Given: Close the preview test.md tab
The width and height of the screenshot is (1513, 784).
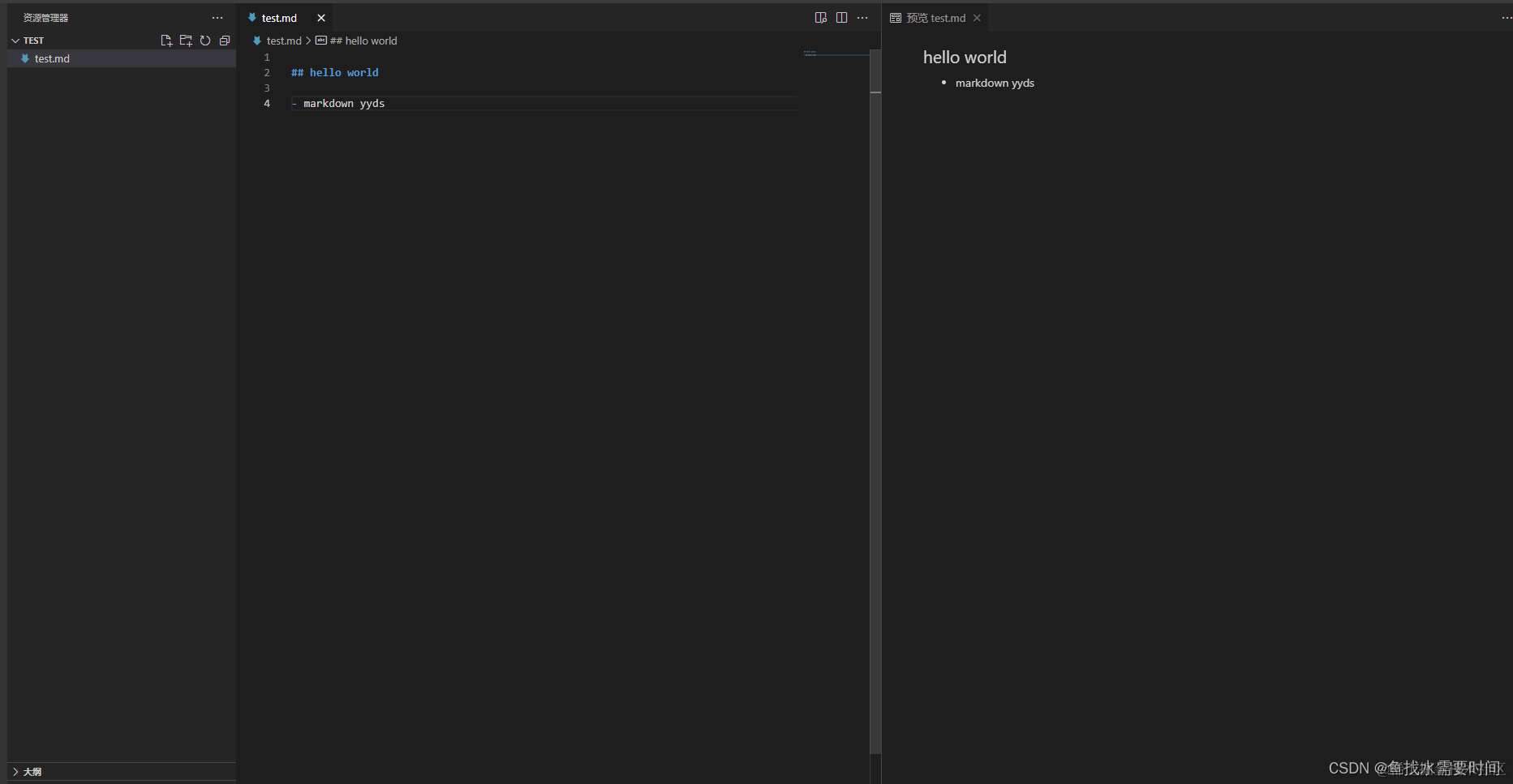Looking at the screenshot, I should coord(977,18).
